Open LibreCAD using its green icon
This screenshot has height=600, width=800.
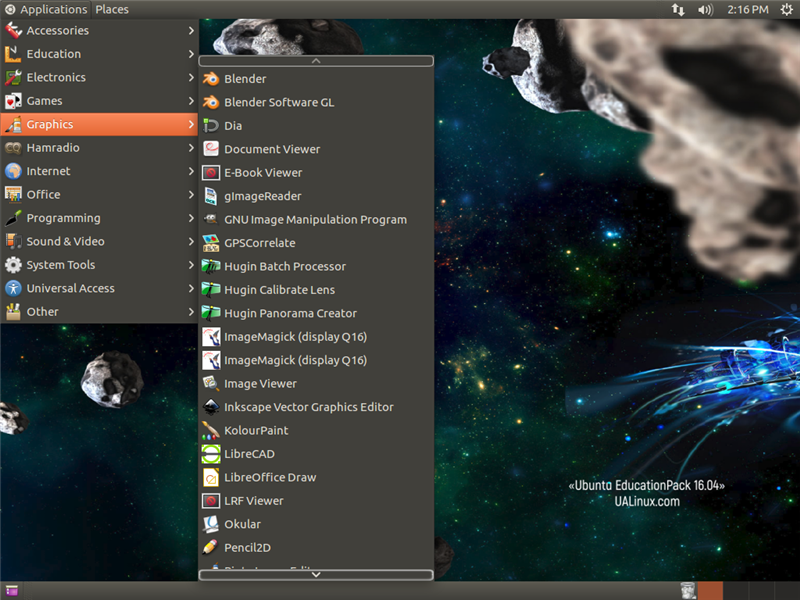(x=211, y=454)
